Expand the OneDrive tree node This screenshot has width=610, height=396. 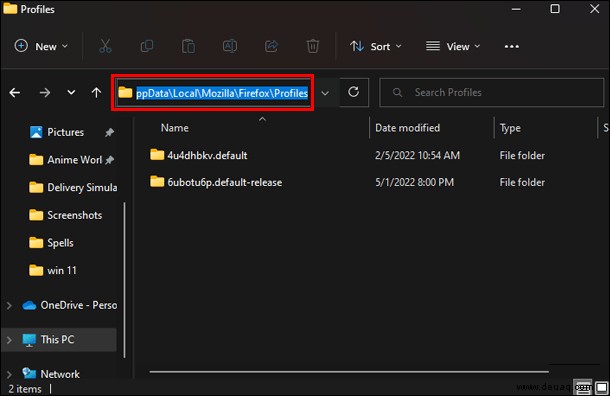click(x=9, y=306)
